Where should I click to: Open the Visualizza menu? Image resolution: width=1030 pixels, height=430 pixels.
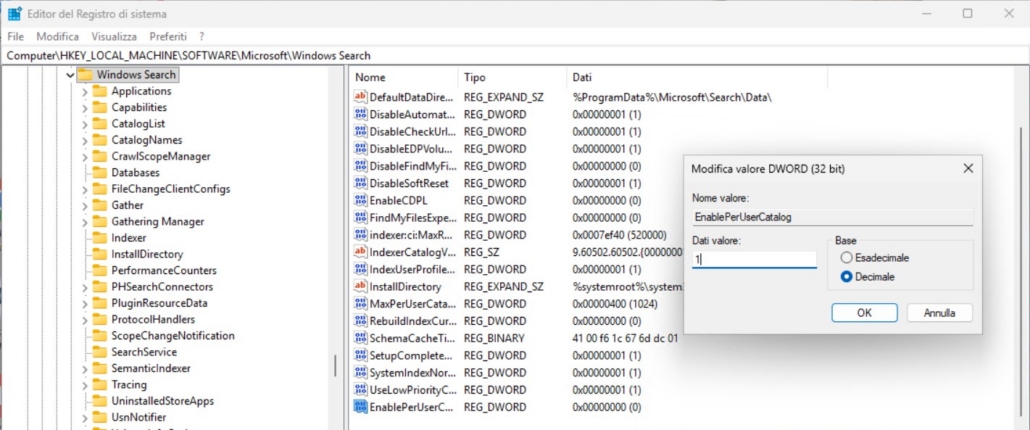coord(114,37)
